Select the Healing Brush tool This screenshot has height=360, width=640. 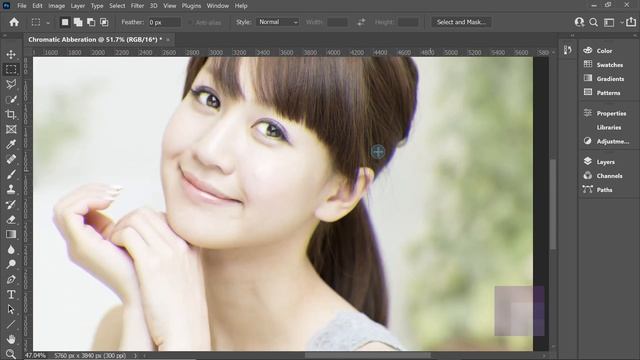tap(11, 160)
